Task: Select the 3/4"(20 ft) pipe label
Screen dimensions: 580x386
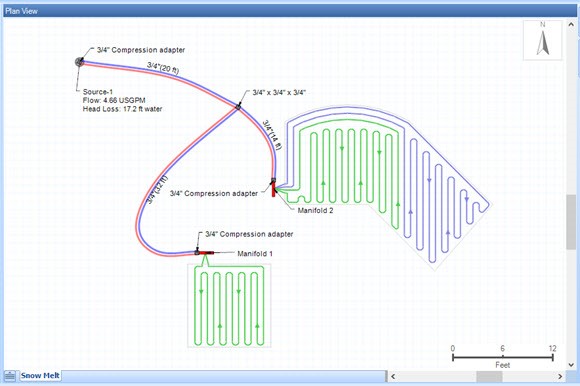Action: (x=163, y=68)
